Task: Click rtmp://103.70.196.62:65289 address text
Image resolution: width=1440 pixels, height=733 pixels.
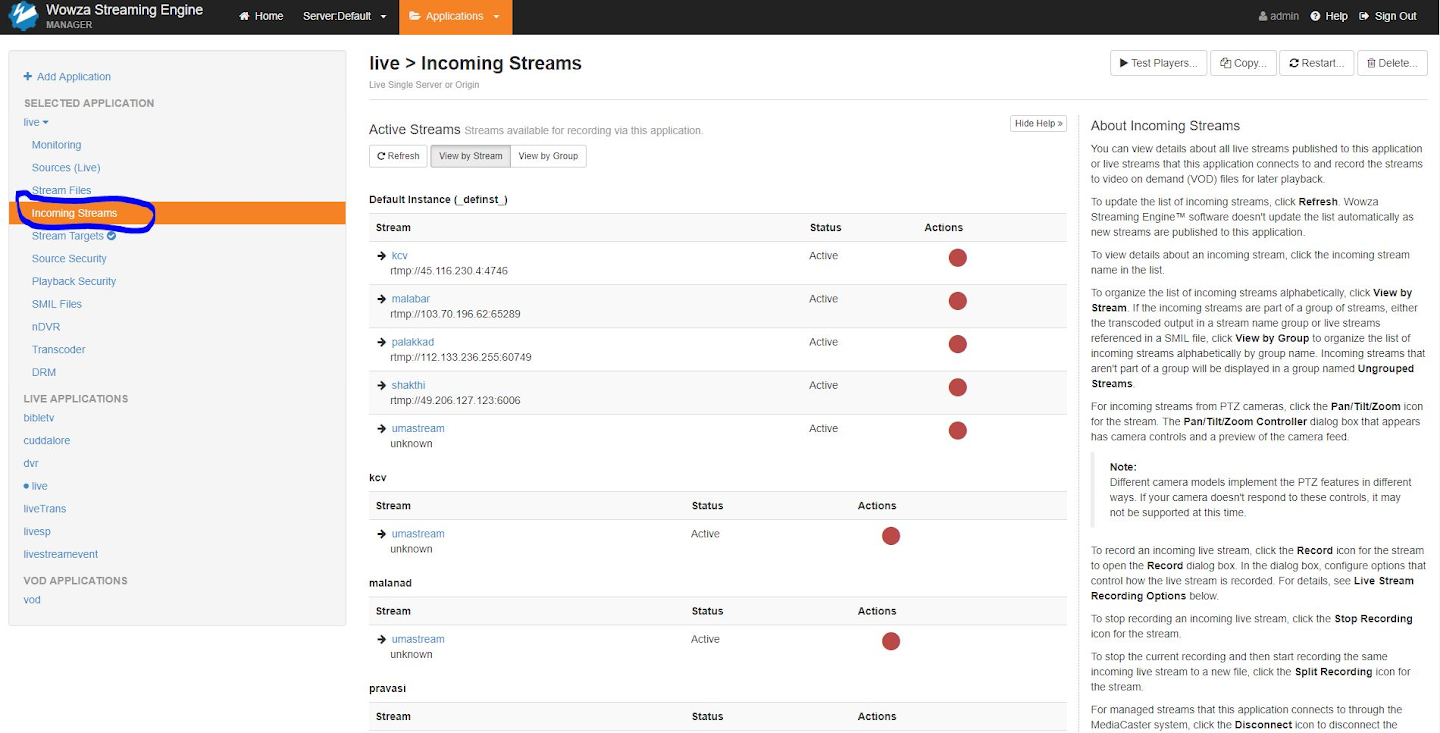Action: pyautogui.click(x=455, y=314)
